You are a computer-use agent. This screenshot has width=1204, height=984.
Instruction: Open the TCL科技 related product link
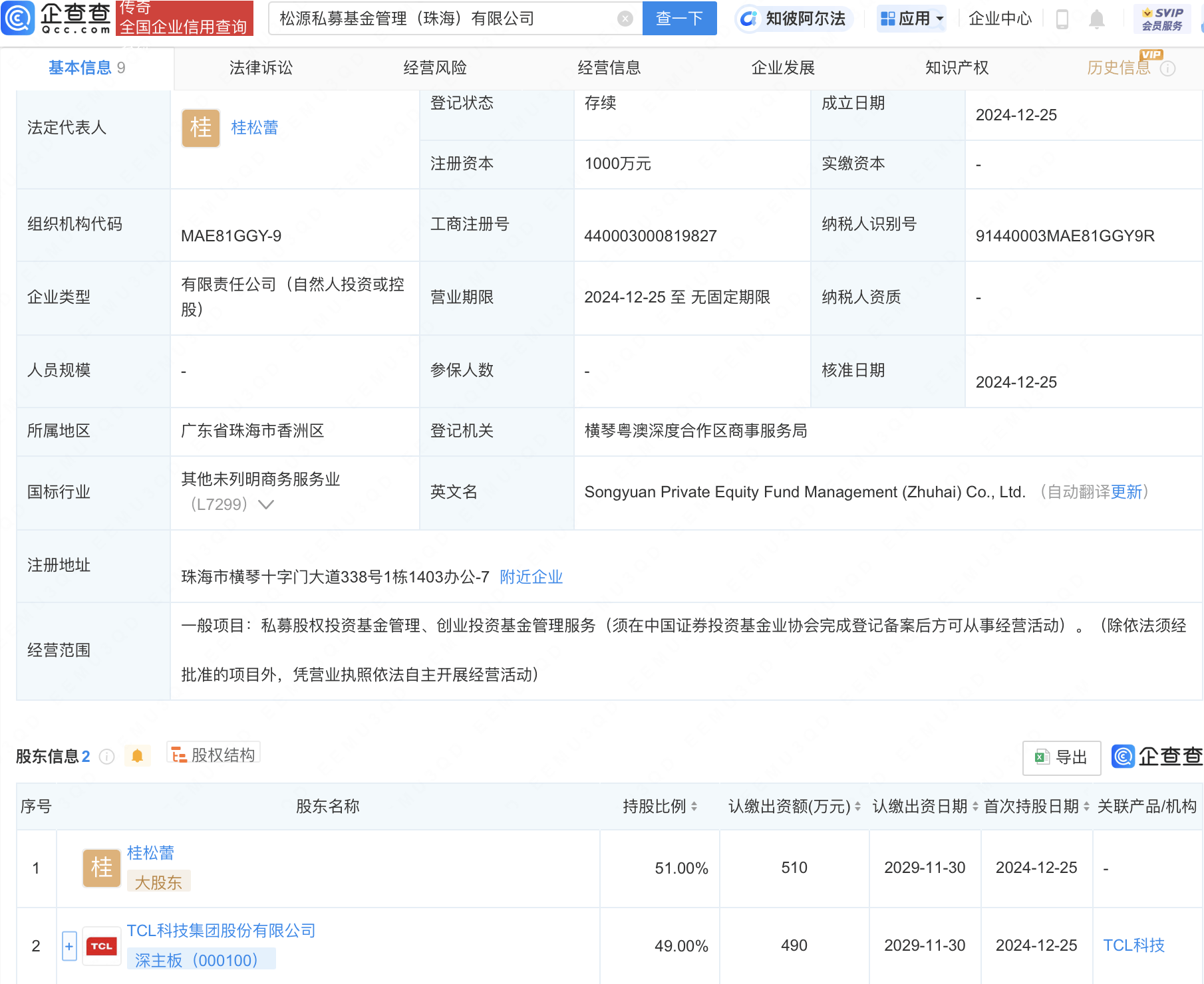[x=1133, y=945]
